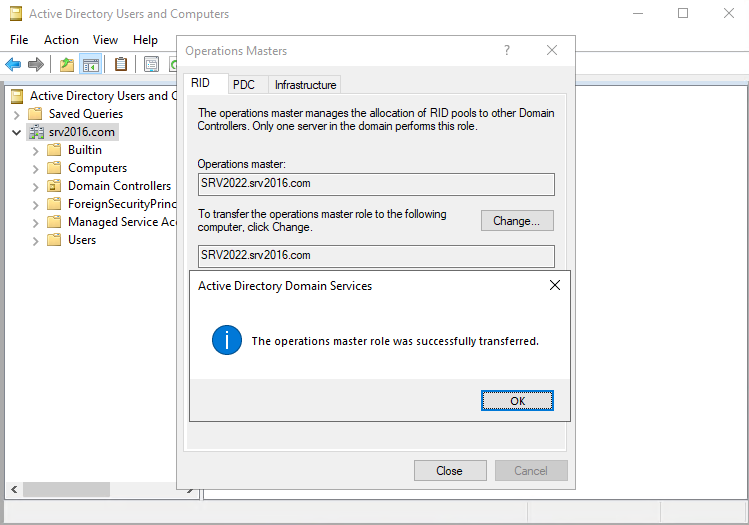The image size is (749, 525).
Task: Close the Operations Masters dialog with X
Action: 552,50
